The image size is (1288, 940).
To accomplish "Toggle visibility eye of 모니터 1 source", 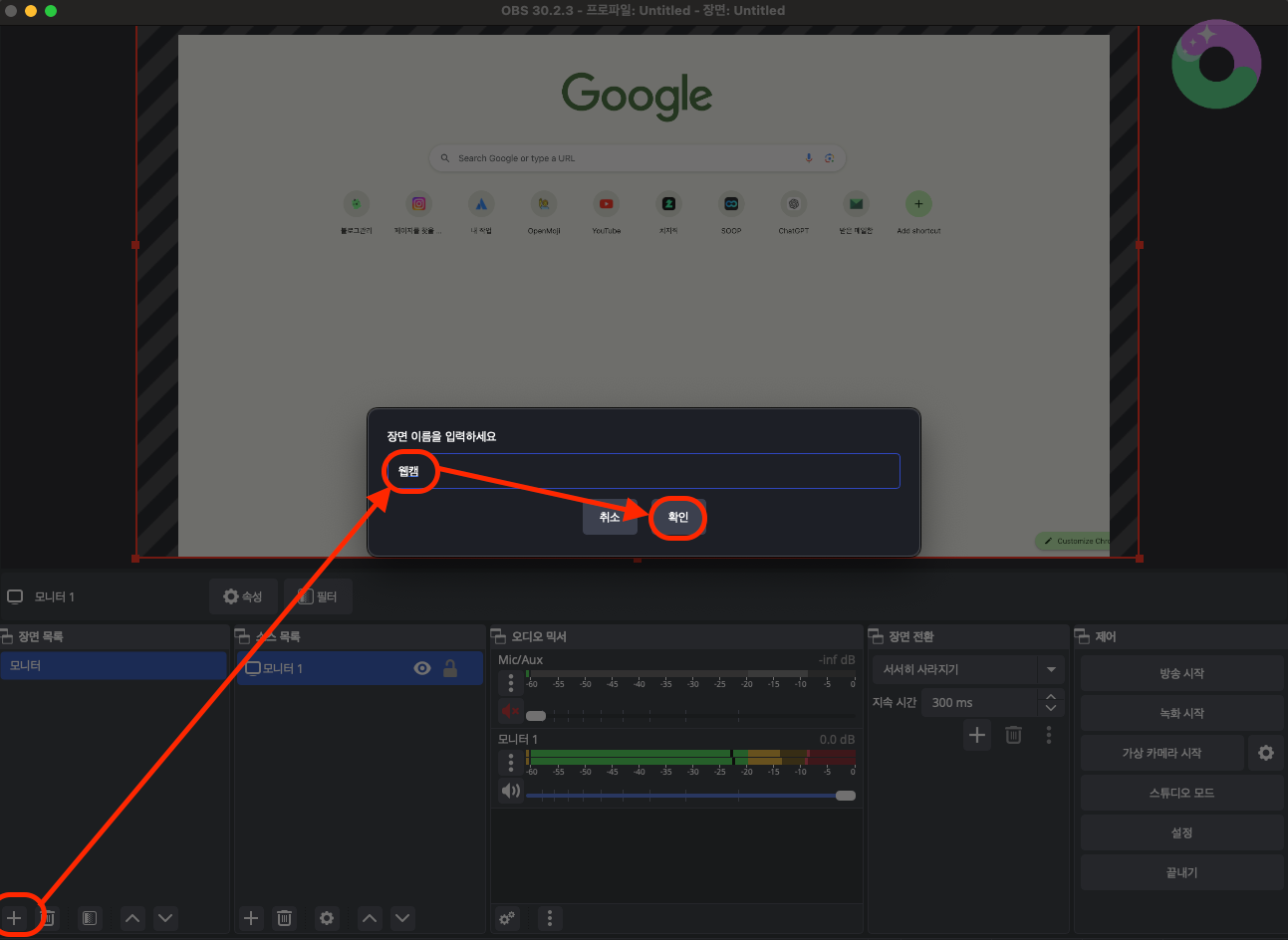I will pos(422,668).
